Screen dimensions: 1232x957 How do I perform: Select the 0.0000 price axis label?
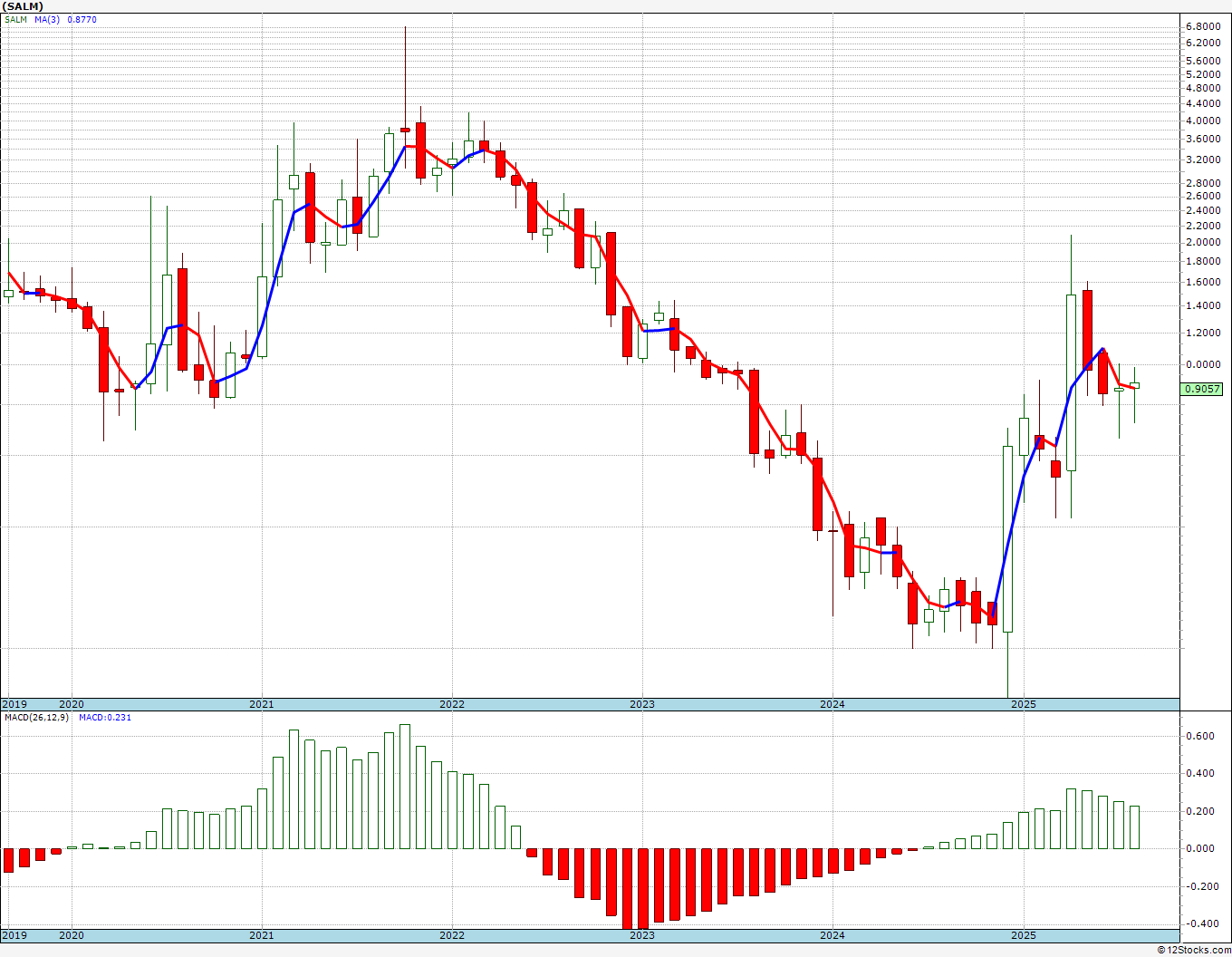click(x=1202, y=364)
